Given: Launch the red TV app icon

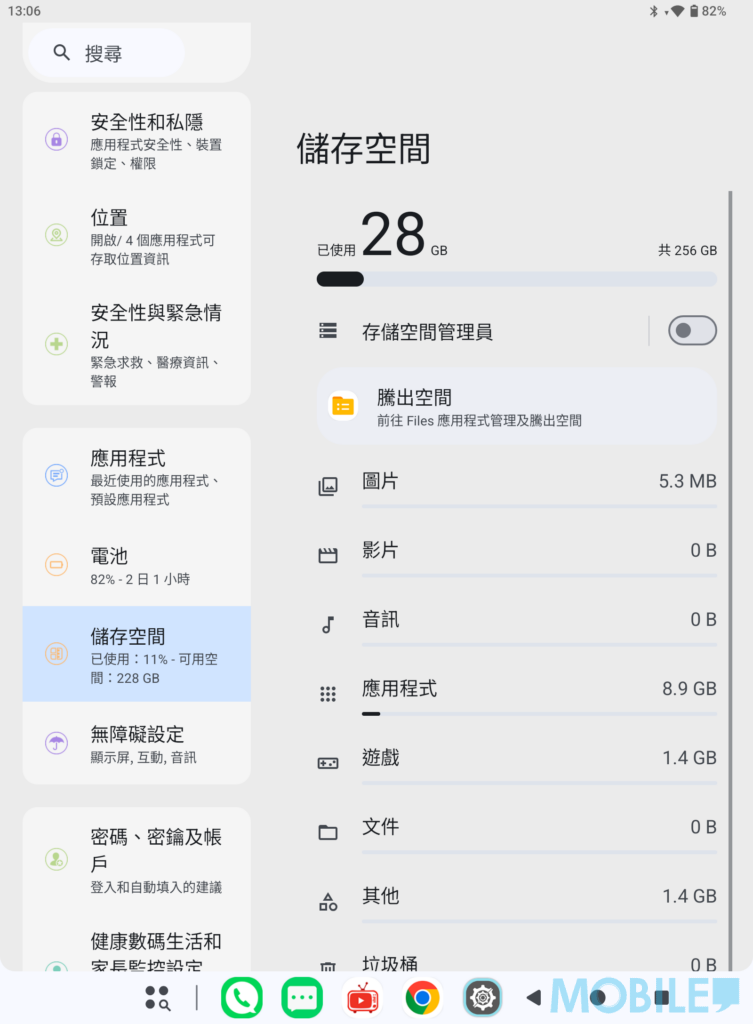Looking at the screenshot, I should pyautogui.click(x=362, y=997).
